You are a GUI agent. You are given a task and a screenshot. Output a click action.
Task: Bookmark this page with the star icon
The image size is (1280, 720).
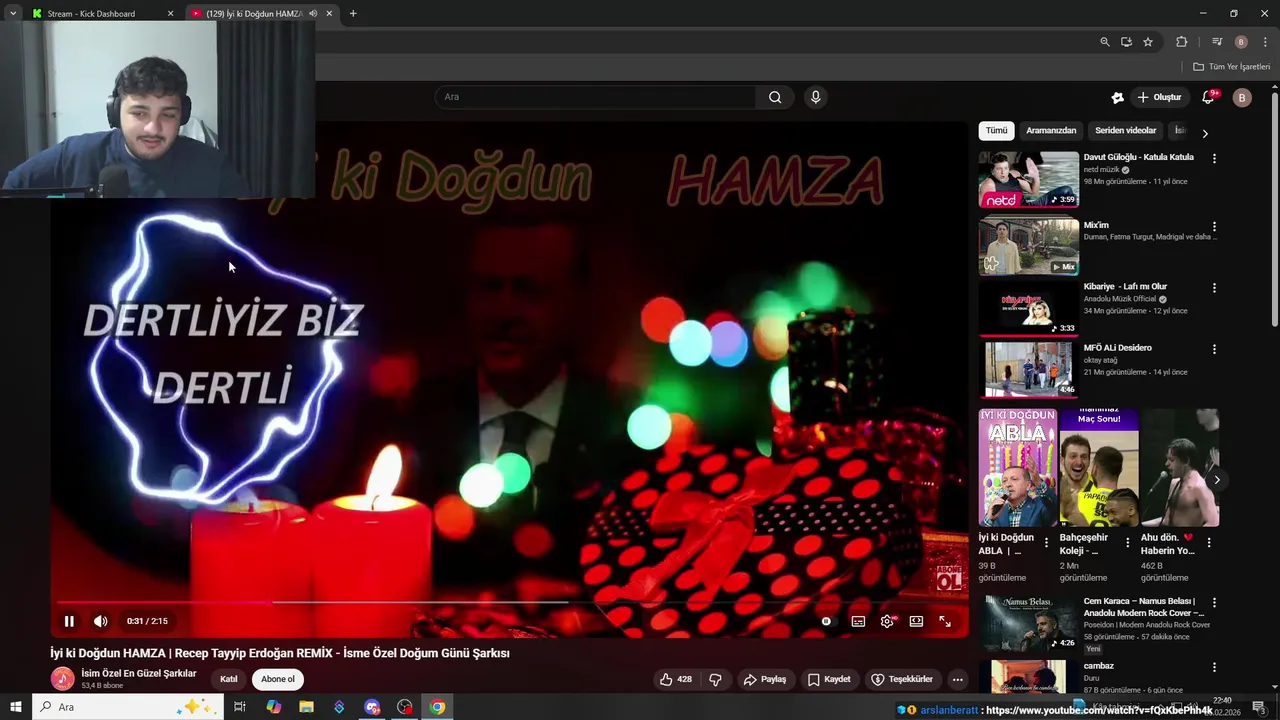[1148, 42]
